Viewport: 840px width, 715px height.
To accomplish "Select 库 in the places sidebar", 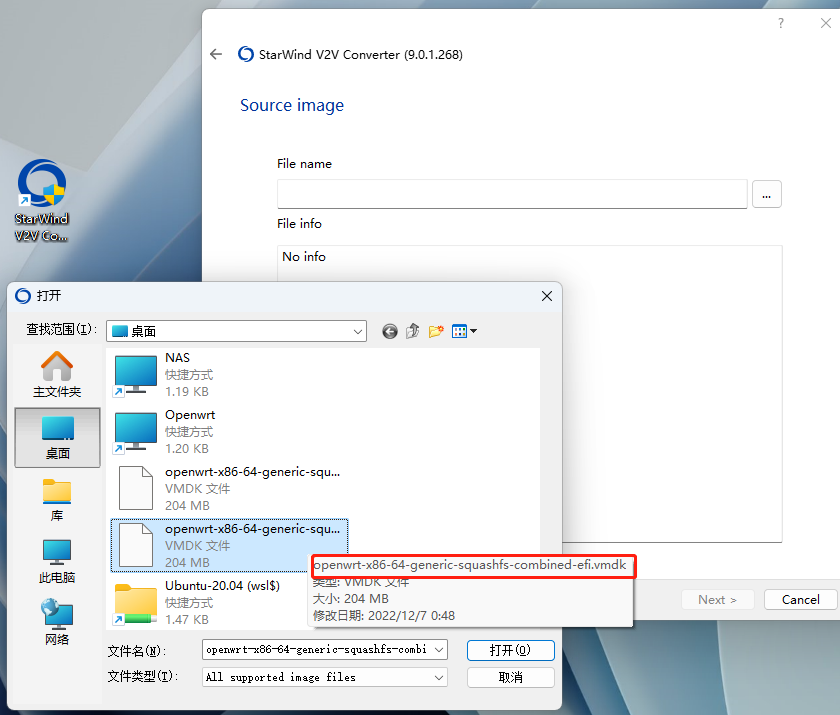I will 57,499.
